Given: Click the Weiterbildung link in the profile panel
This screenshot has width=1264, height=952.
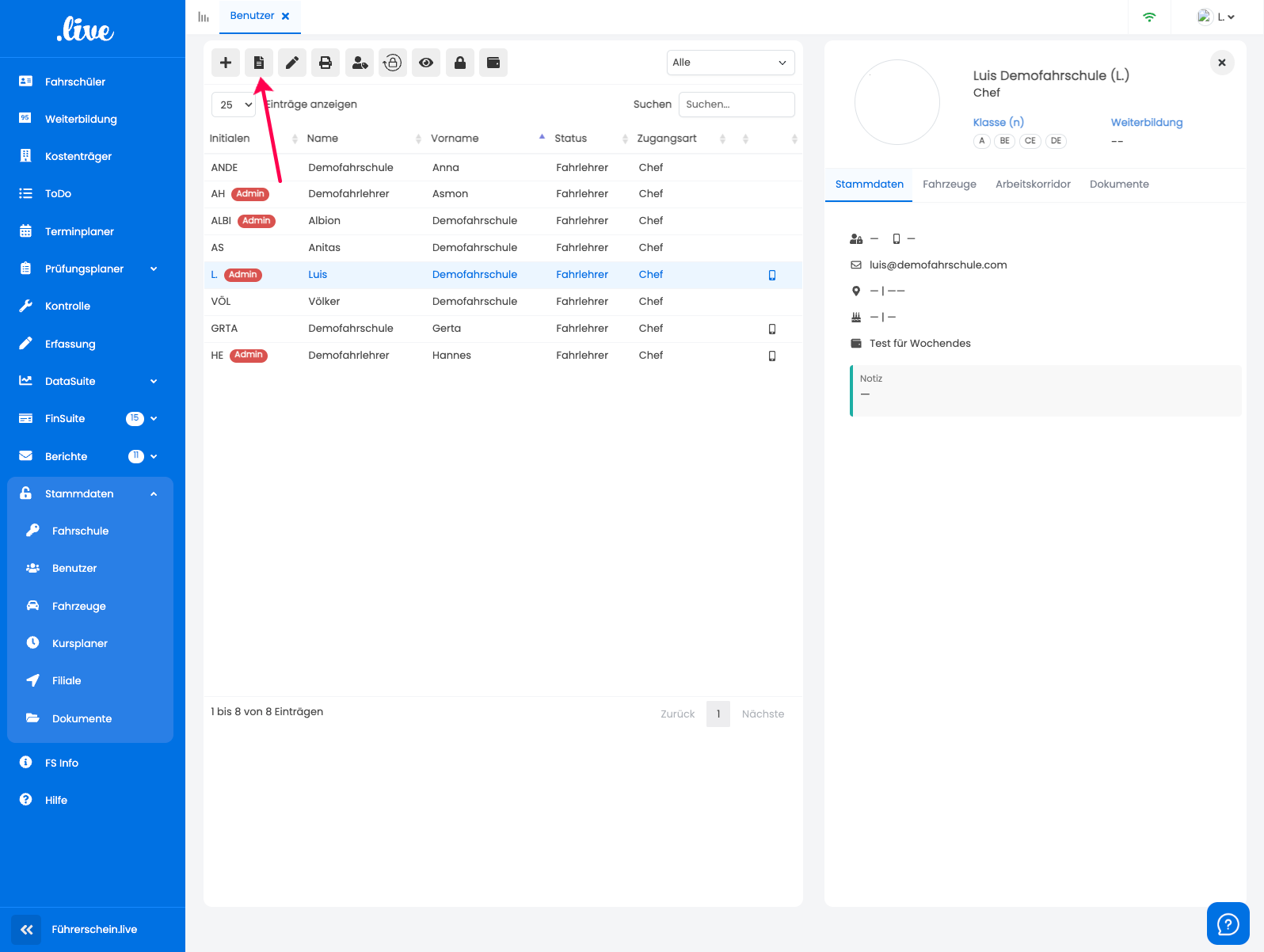Looking at the screenshot, I should click(x=1146, y=122).
